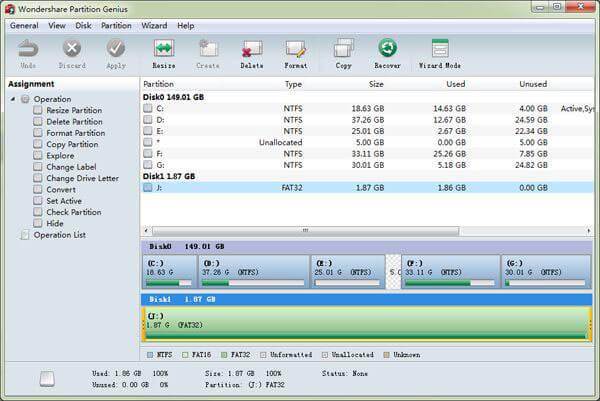Select the Format tool icon

click(295, 50)
